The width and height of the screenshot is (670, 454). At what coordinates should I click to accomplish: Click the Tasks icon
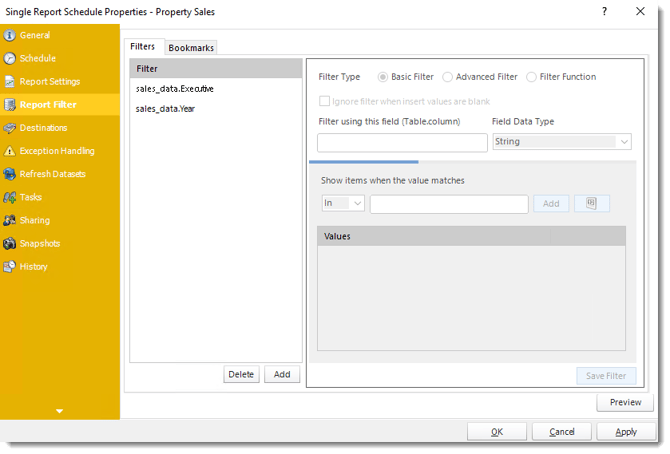(x=9, y=197)
